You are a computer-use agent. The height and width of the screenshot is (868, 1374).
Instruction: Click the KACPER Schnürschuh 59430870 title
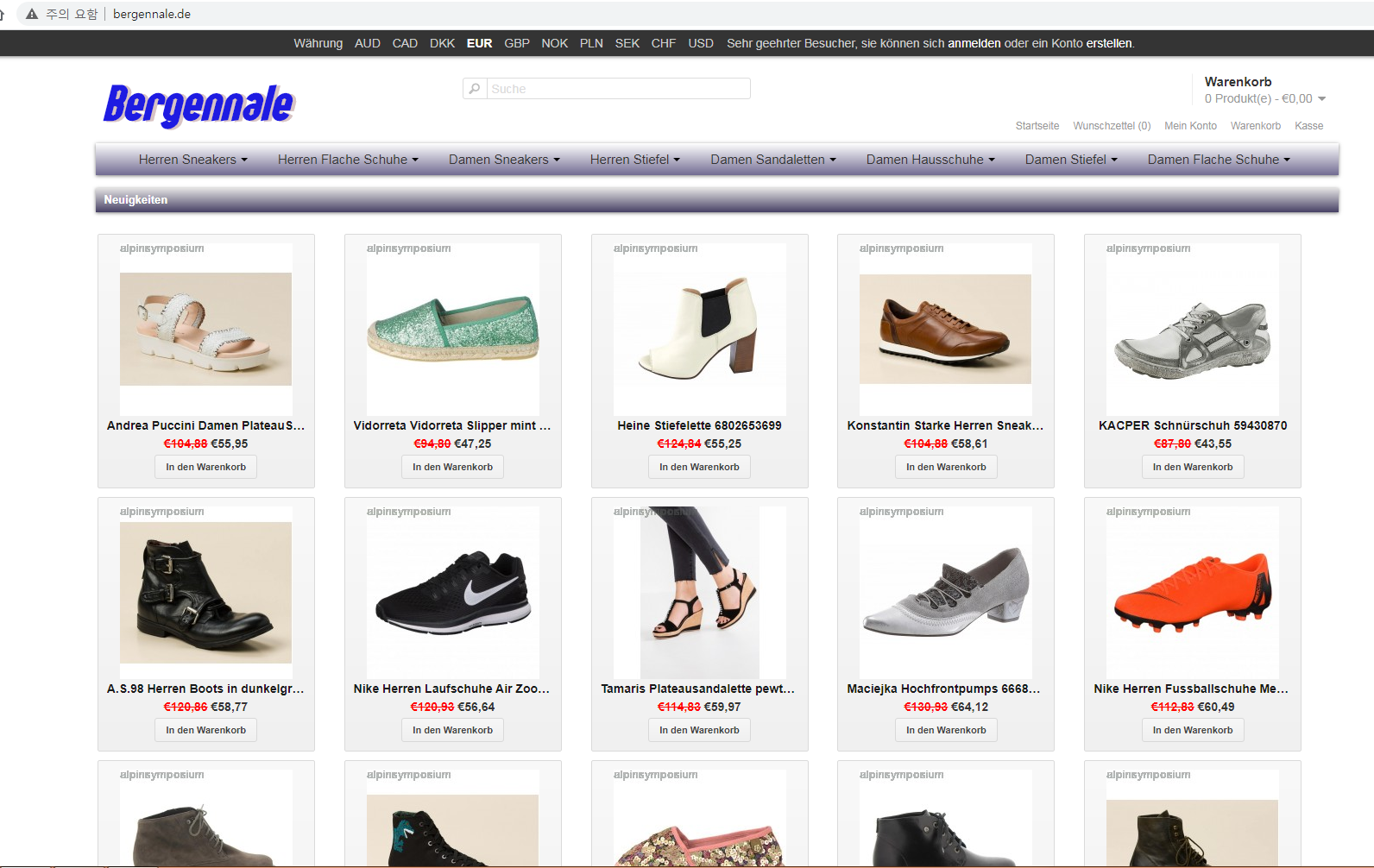[1193, 425]
